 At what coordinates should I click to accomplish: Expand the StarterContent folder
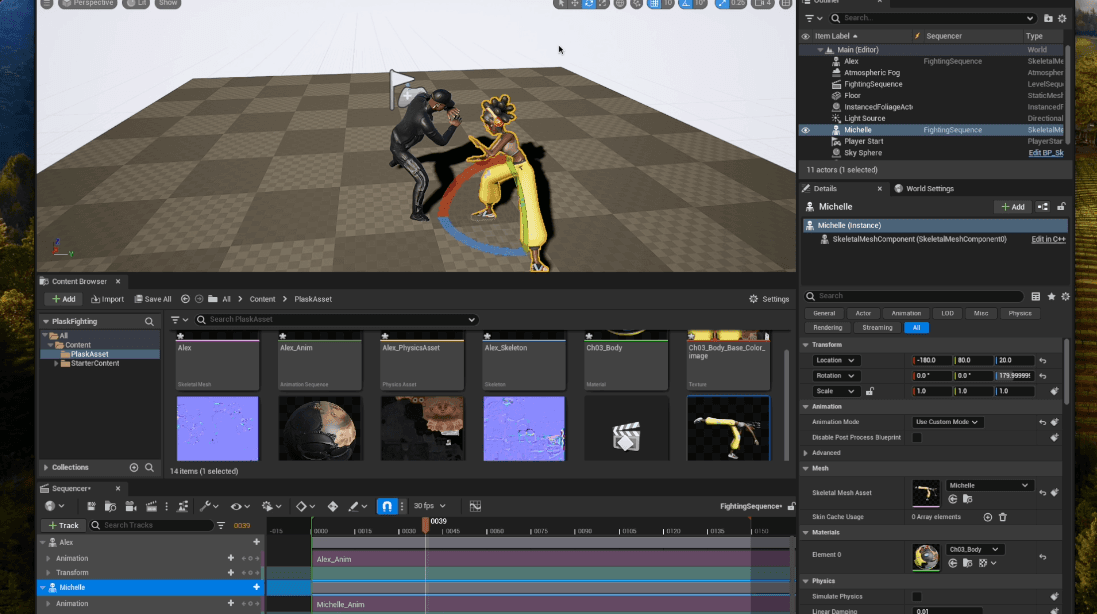[x=56, y=363]
